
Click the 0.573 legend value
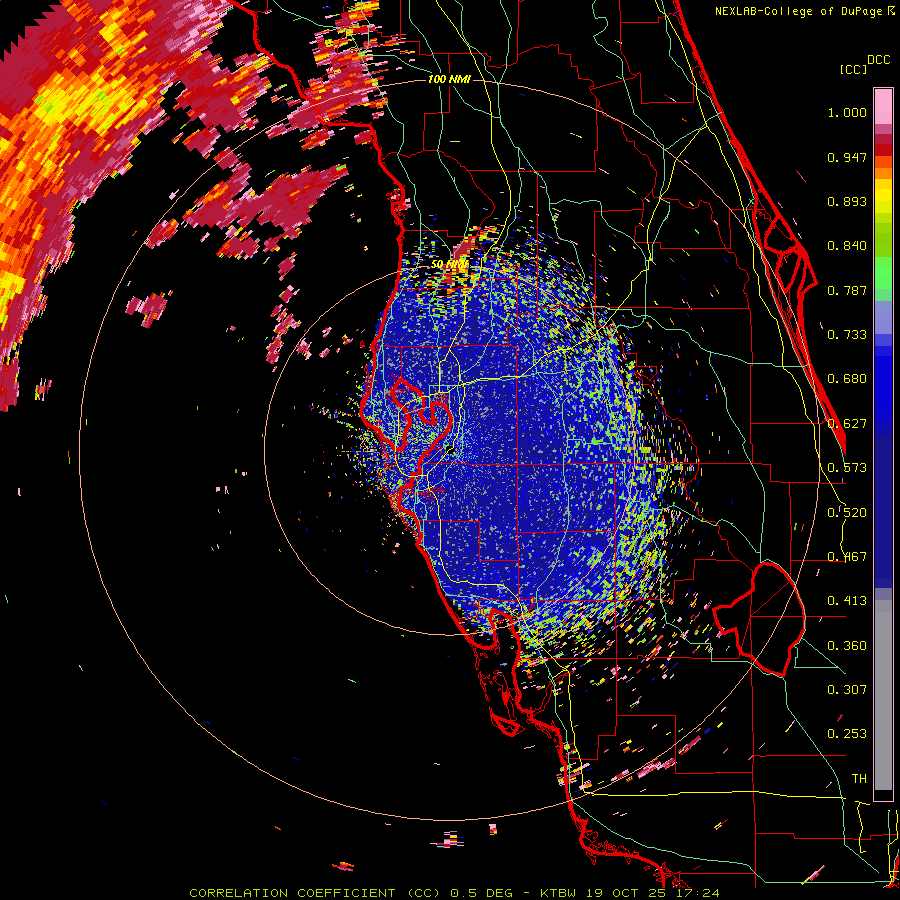847,468
